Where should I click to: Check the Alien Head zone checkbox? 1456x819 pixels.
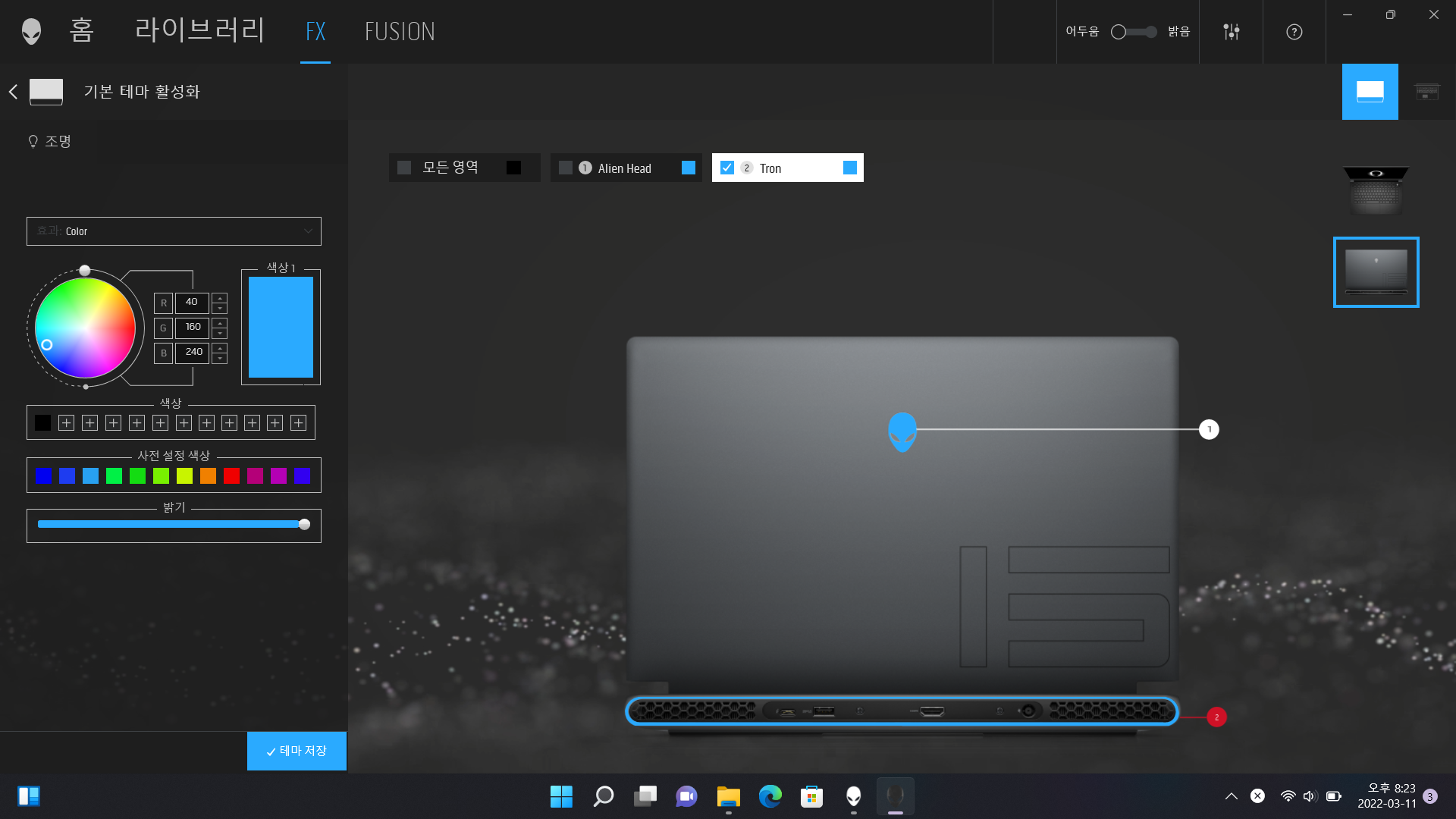tap(566, 168)
